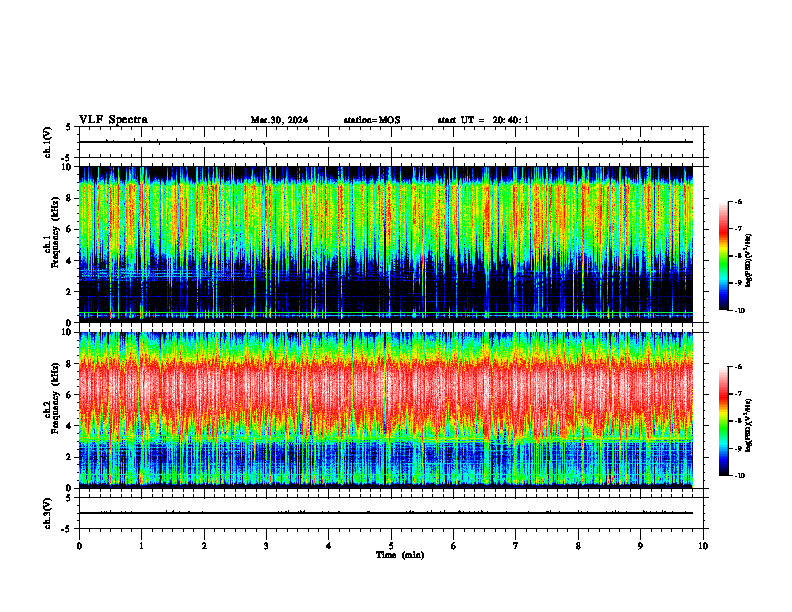Click the time axis tick label "1"
The image size is (792, 612).
pos(141,546)
